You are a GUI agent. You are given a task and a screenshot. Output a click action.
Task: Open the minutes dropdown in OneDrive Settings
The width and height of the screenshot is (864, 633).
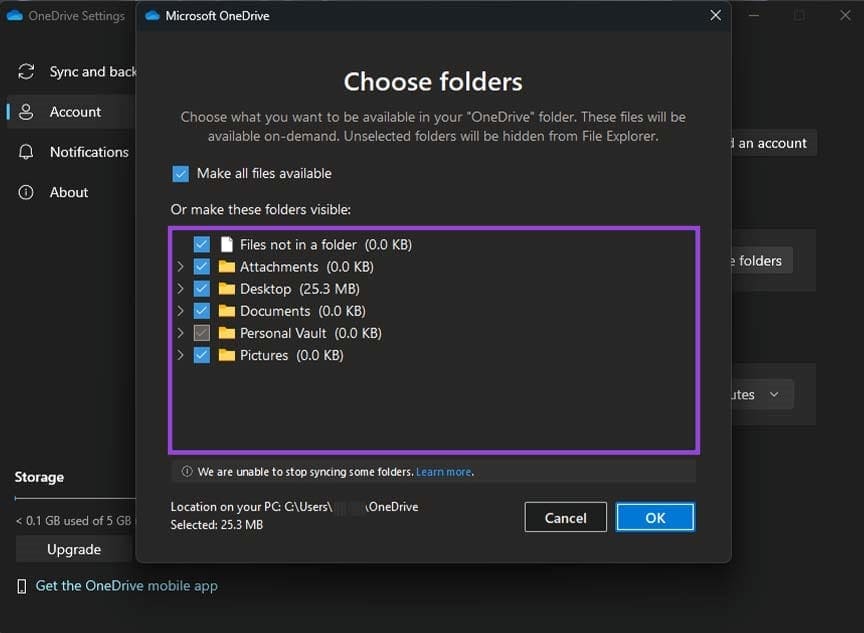point(763,394)
